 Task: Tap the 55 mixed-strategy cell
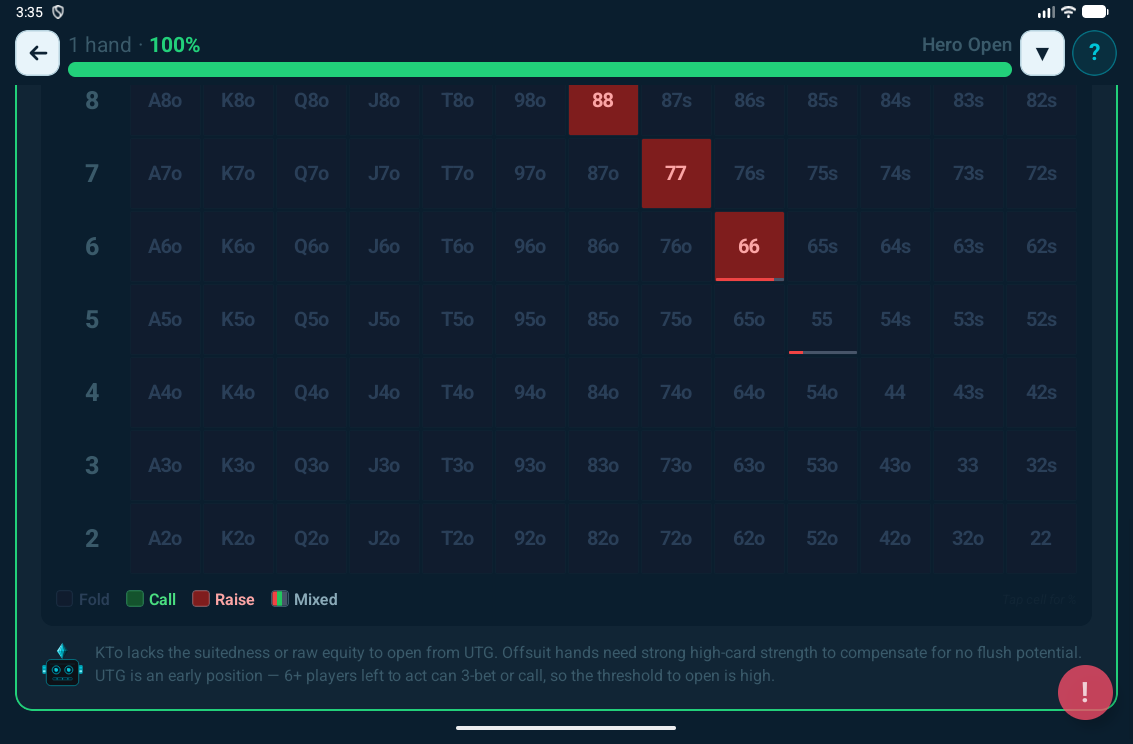[x=822, y=319]
